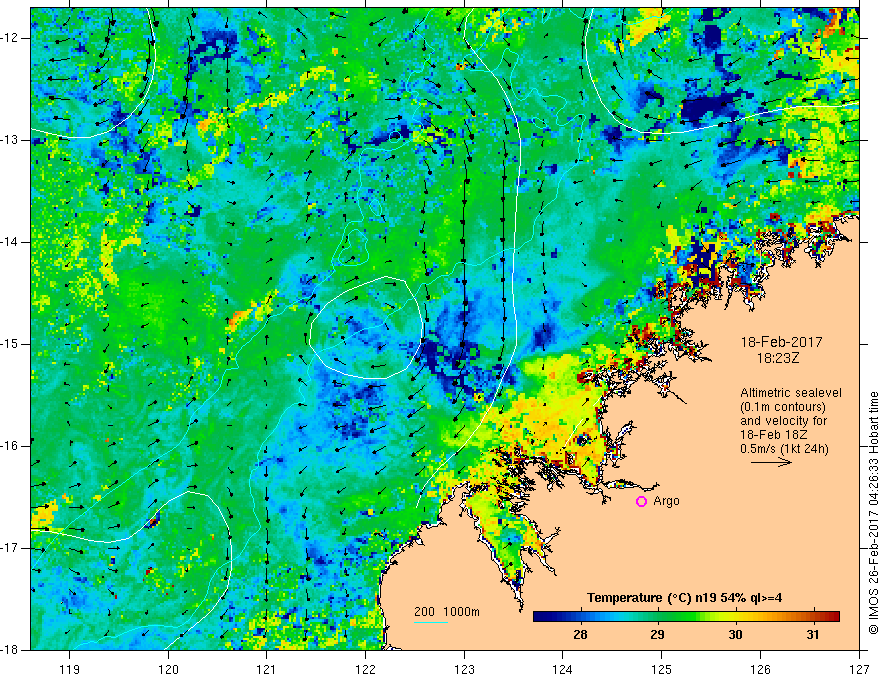Click the '0.5m/s (1kt 24h)' scale text
Image resolution: width=880 pixels, height=680 pixels.
(x=784, y=449)
